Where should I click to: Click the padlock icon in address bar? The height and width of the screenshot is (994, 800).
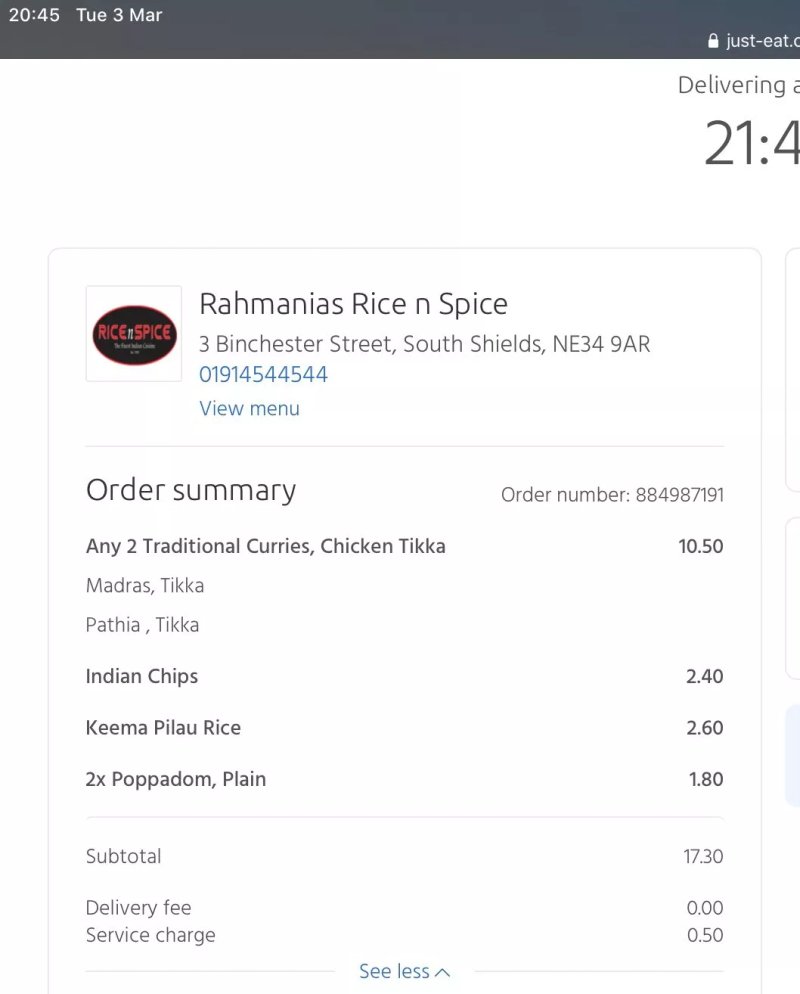pyautogui.click(x=713, y=41)
